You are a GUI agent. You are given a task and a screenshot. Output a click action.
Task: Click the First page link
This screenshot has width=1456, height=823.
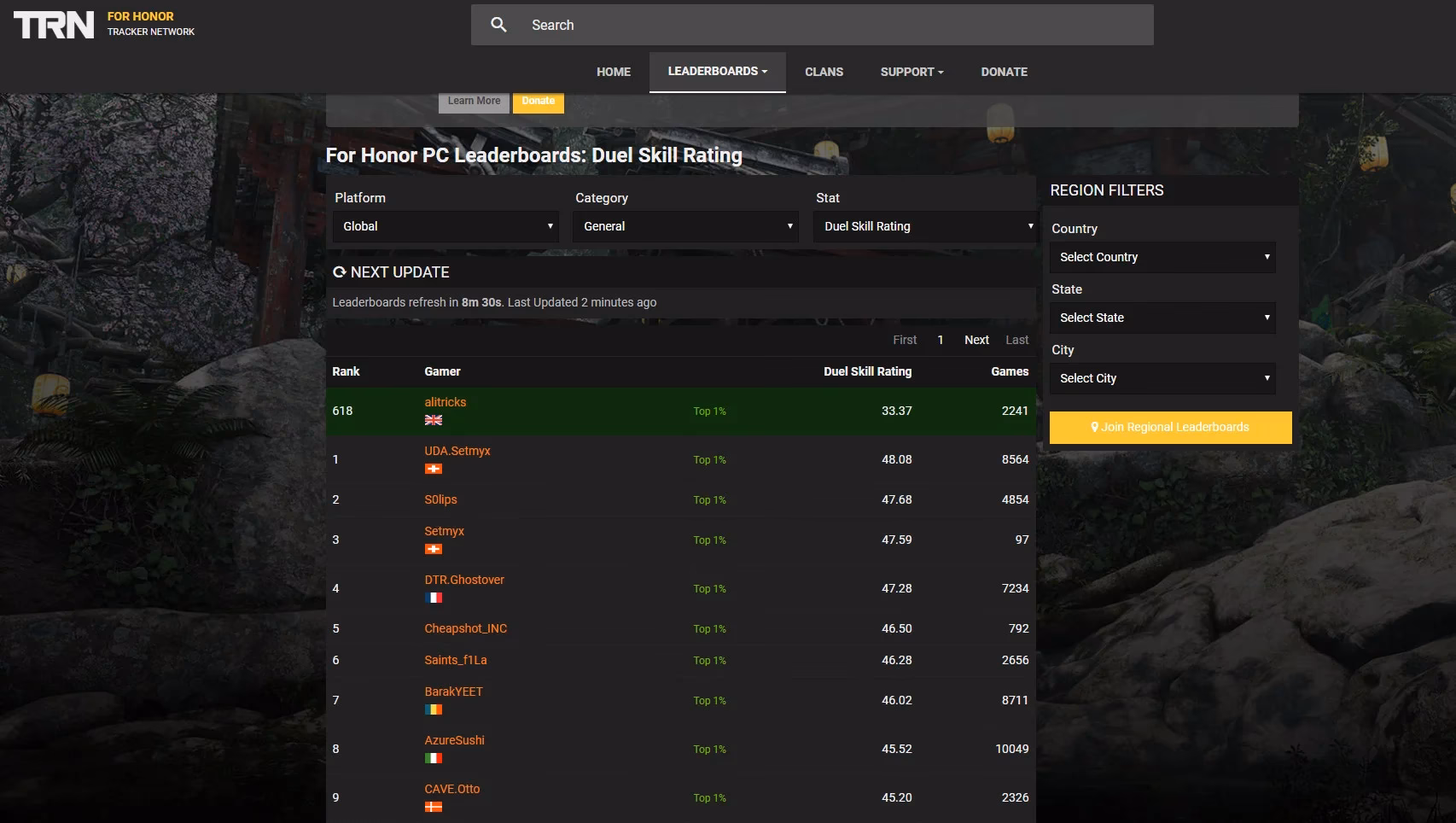[x=905, y=340]
